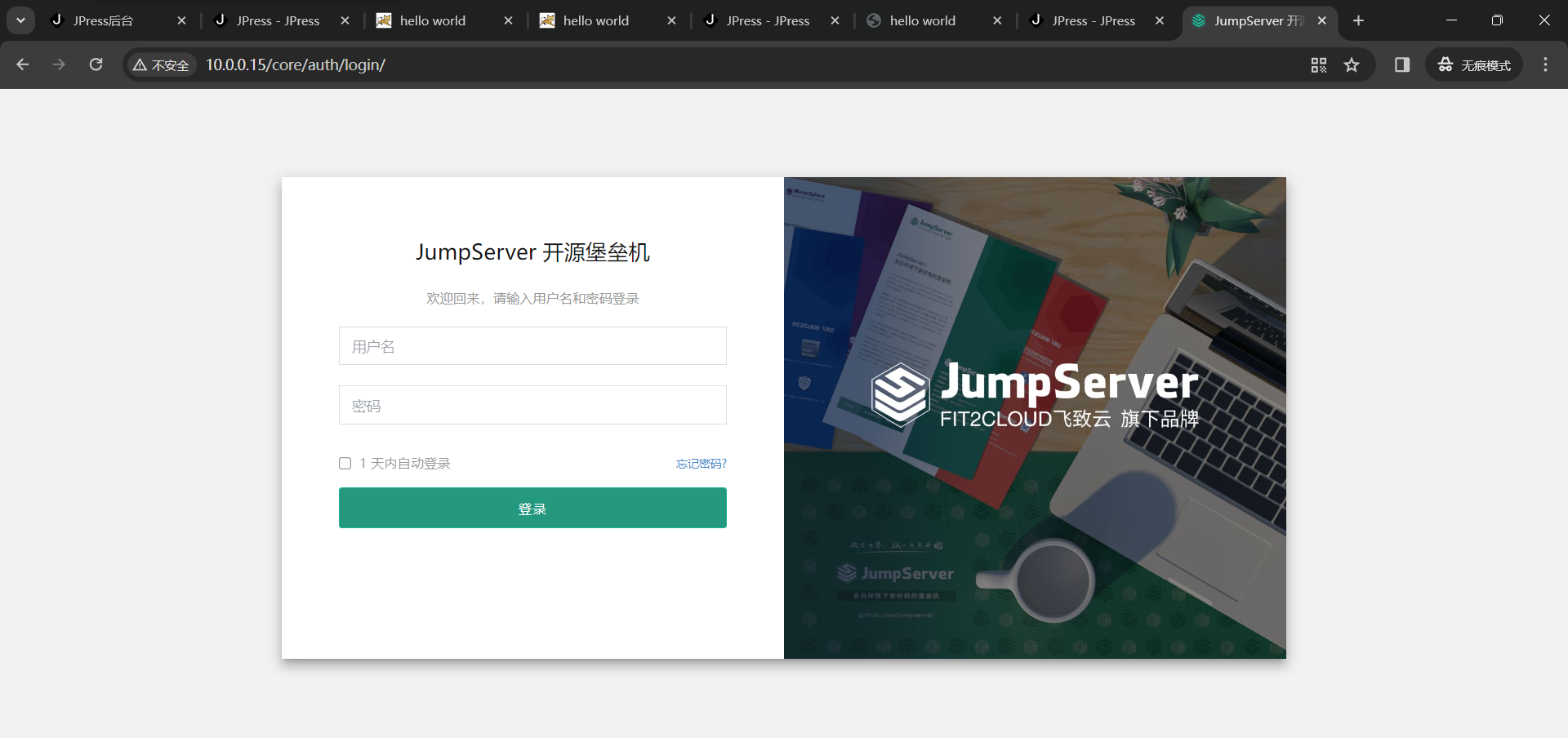This screenshot has height=738, width=1568.
Task: Click the password input field
Action: pos(532,405)
